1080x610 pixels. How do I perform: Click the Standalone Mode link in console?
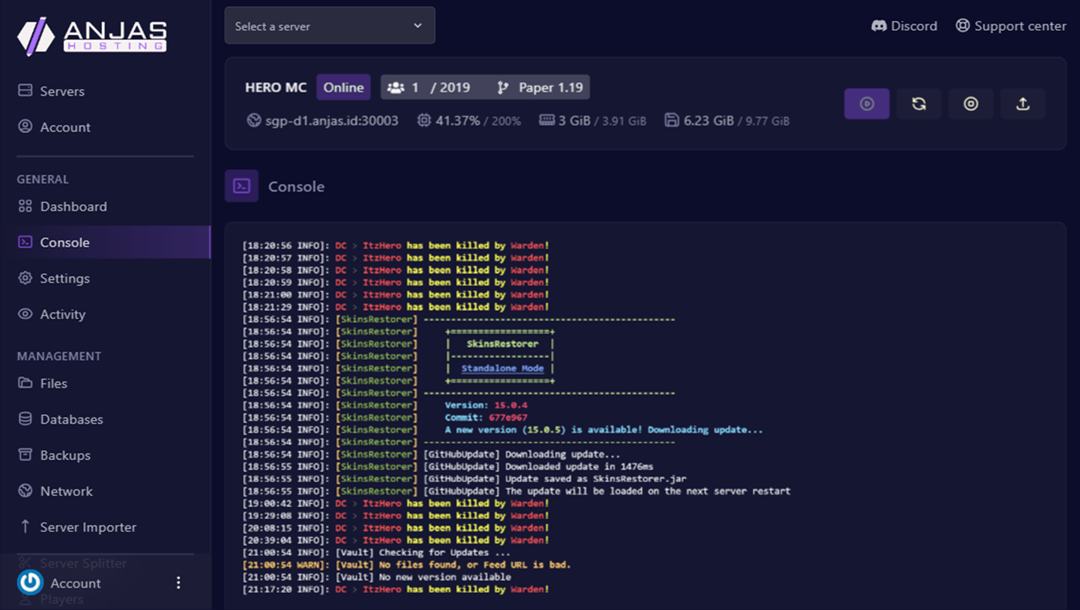(x=503, y=368)
